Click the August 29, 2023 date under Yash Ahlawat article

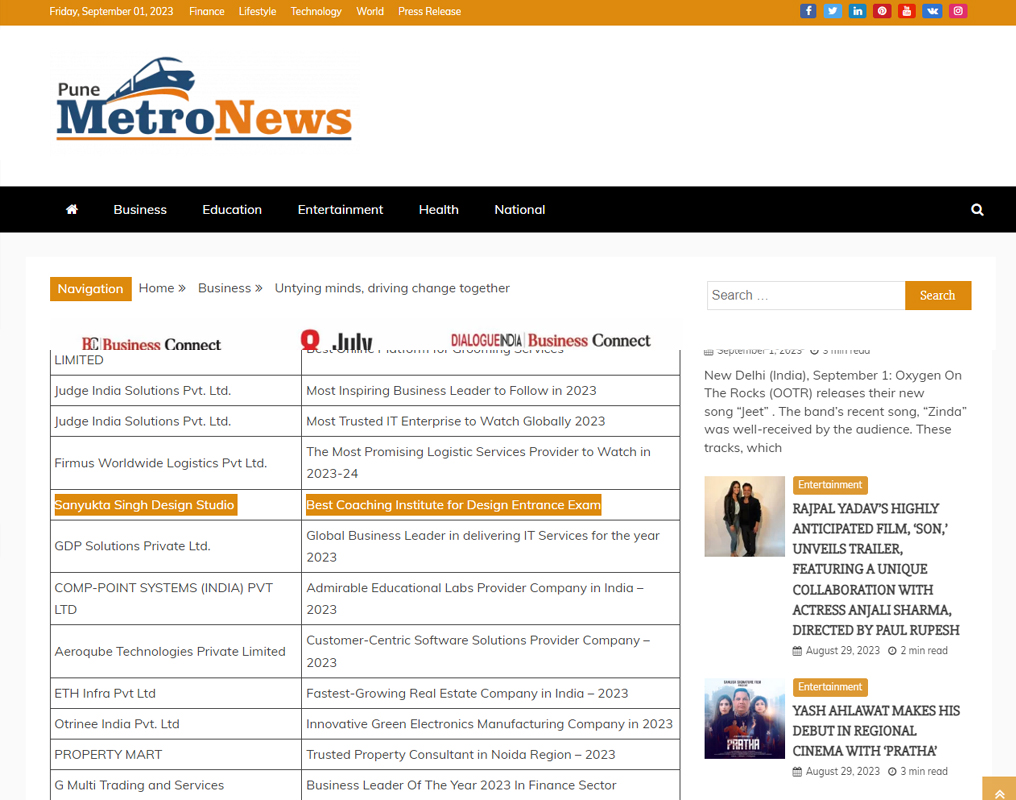point(842,771)
